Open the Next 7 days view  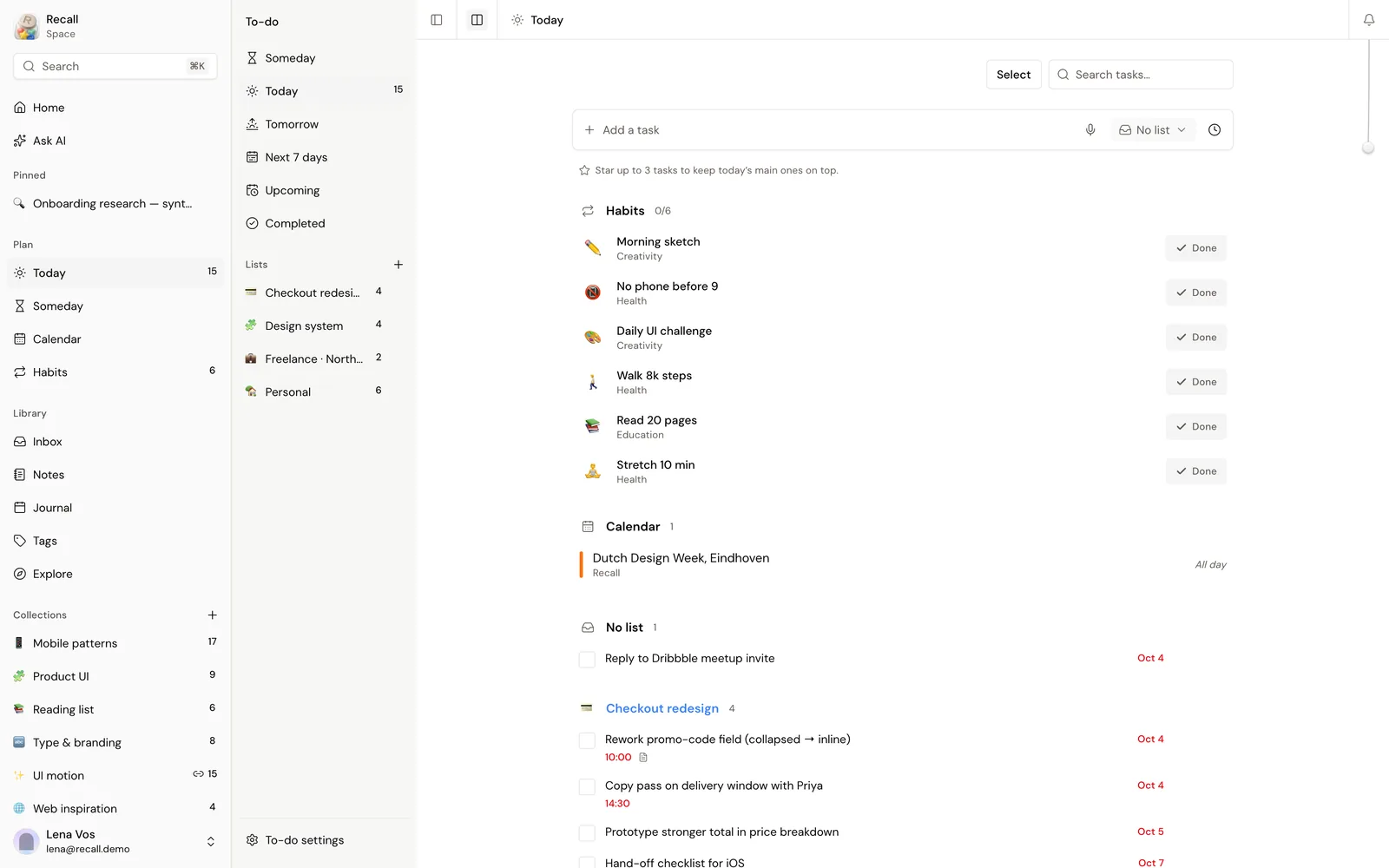click(x=325, y=157)
